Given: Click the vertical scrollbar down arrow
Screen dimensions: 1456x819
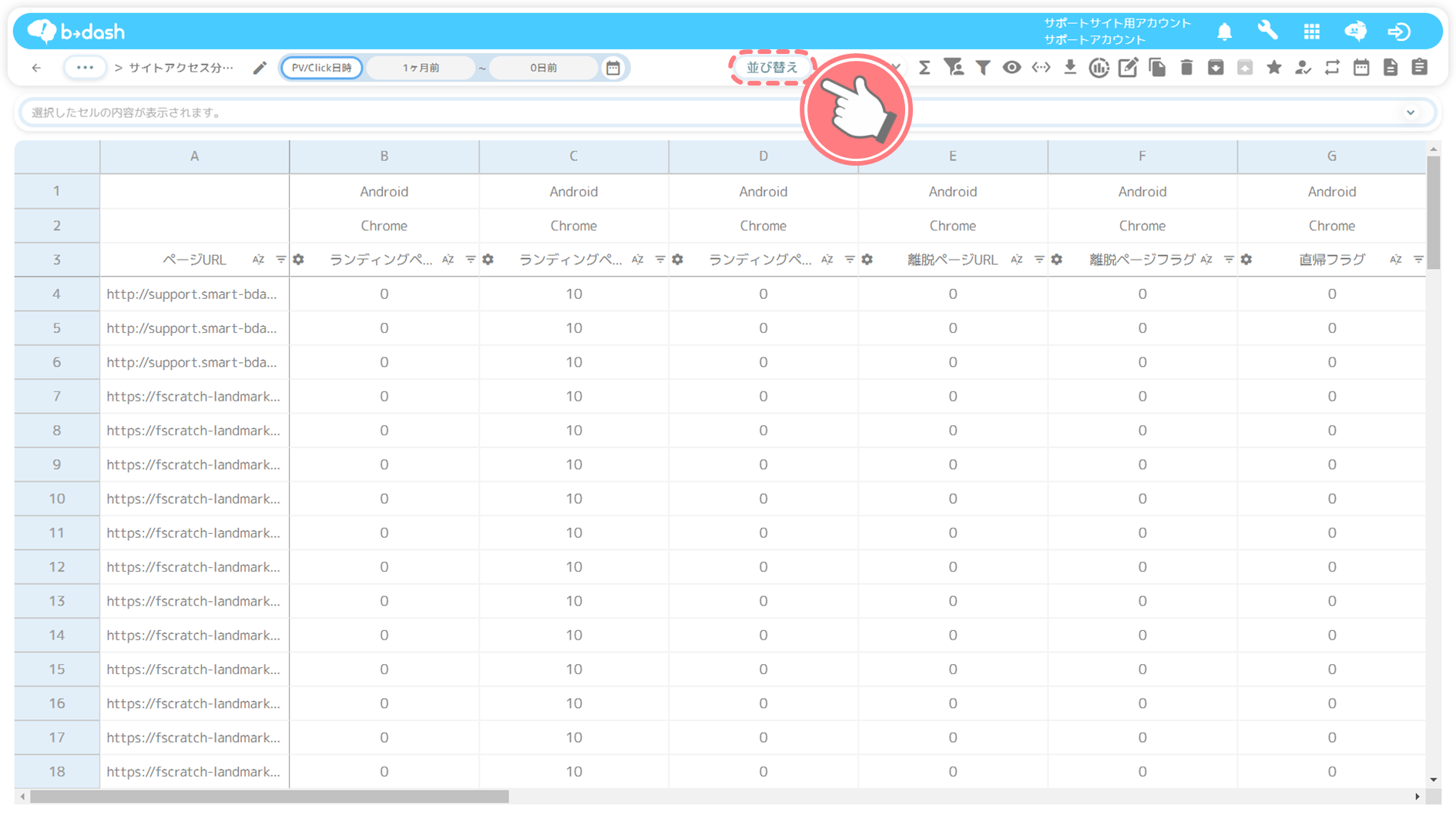Looking at the screenshot, I should click(x=1433, y=780).
